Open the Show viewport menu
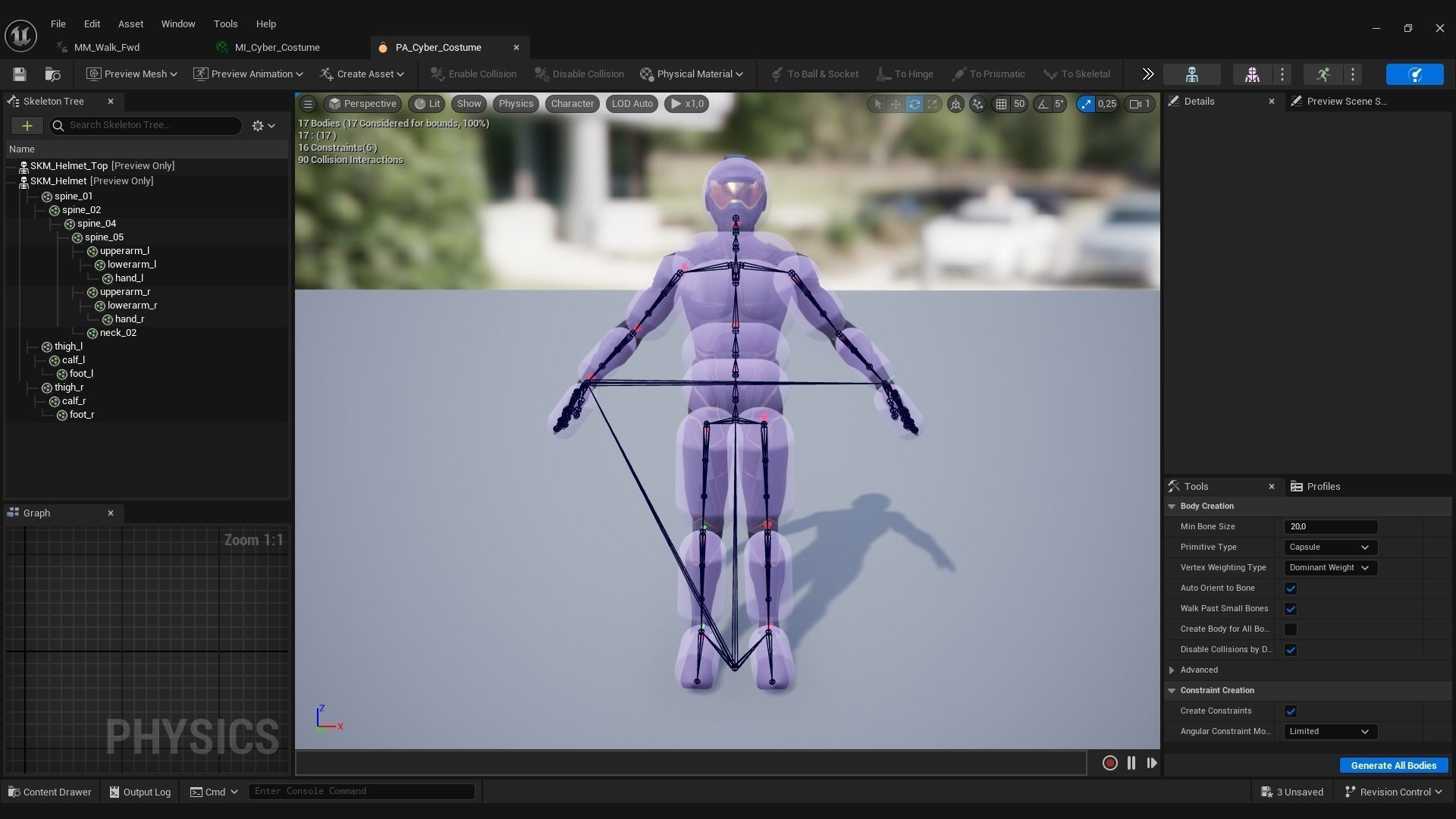 pos(469,104)
